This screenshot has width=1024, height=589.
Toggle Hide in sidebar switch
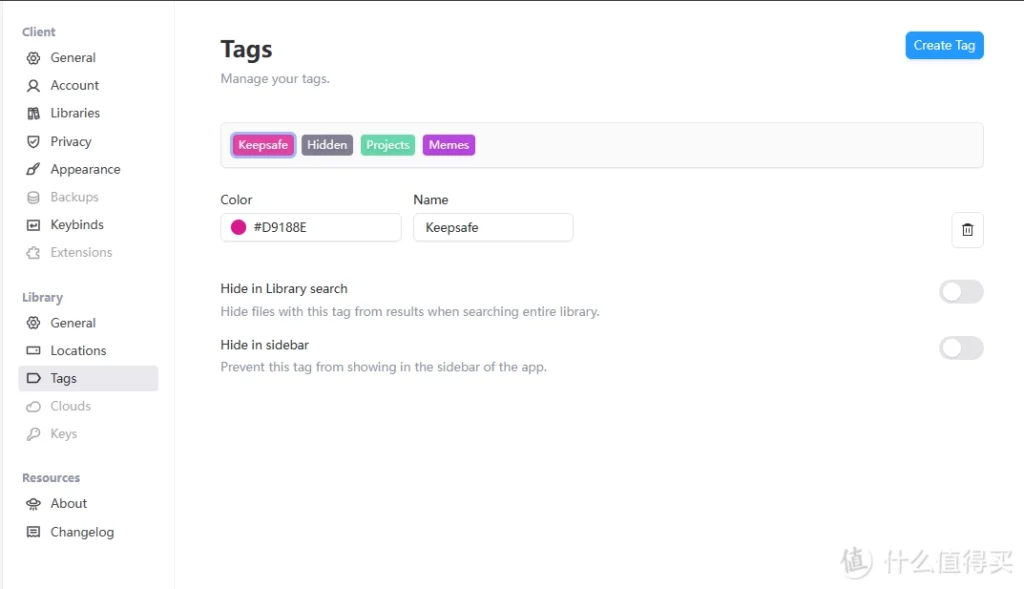[x=961, y=348]
